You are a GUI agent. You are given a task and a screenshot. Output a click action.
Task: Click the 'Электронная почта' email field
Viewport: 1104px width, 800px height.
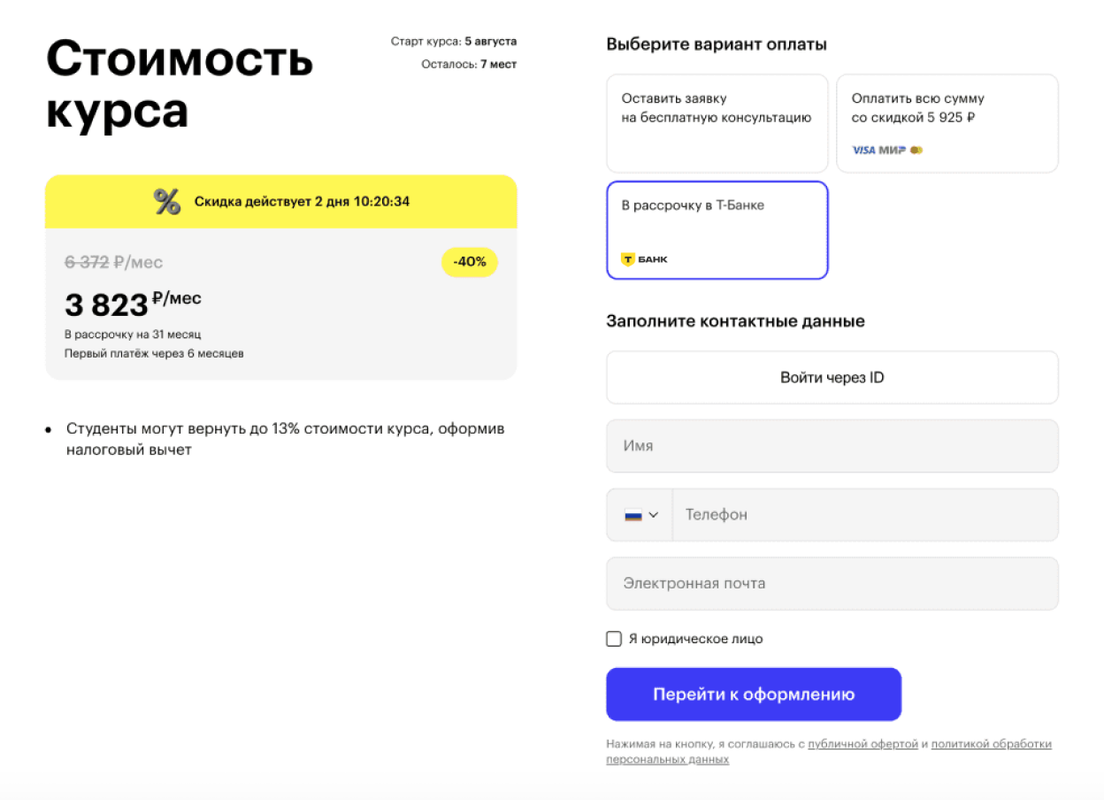tap(832, 584)
